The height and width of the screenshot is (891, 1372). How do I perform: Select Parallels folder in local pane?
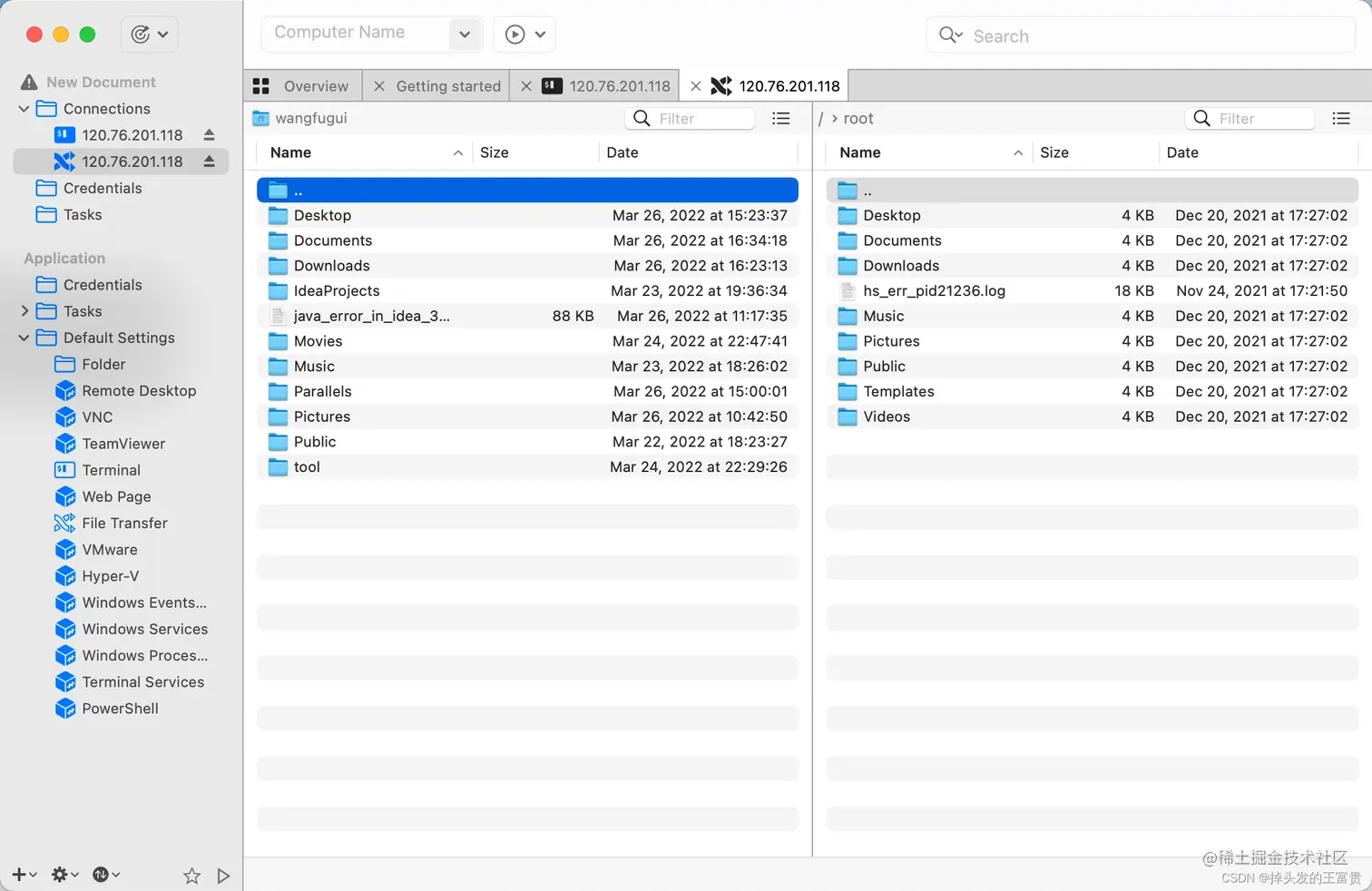click(x=527, y=392)
